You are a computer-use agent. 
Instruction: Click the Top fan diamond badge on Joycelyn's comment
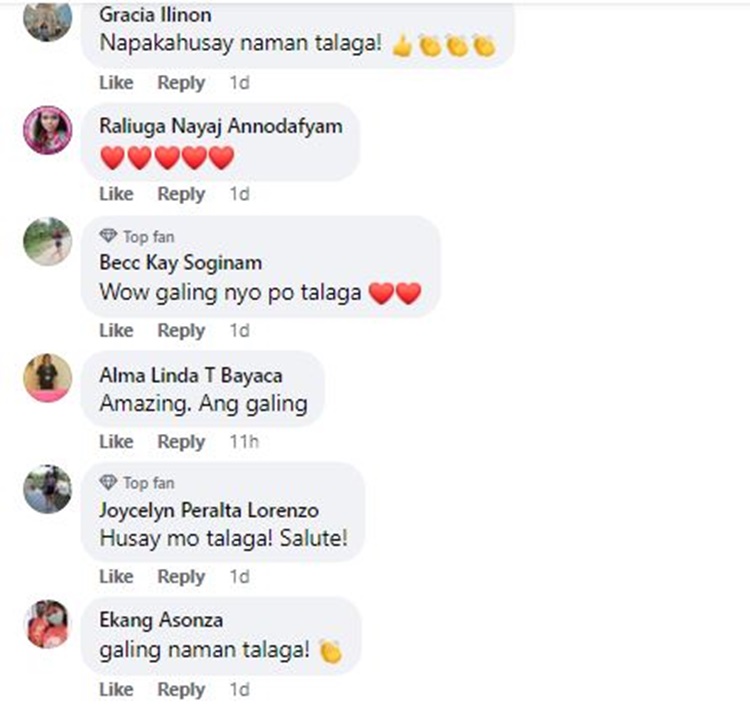coord(108,483)
